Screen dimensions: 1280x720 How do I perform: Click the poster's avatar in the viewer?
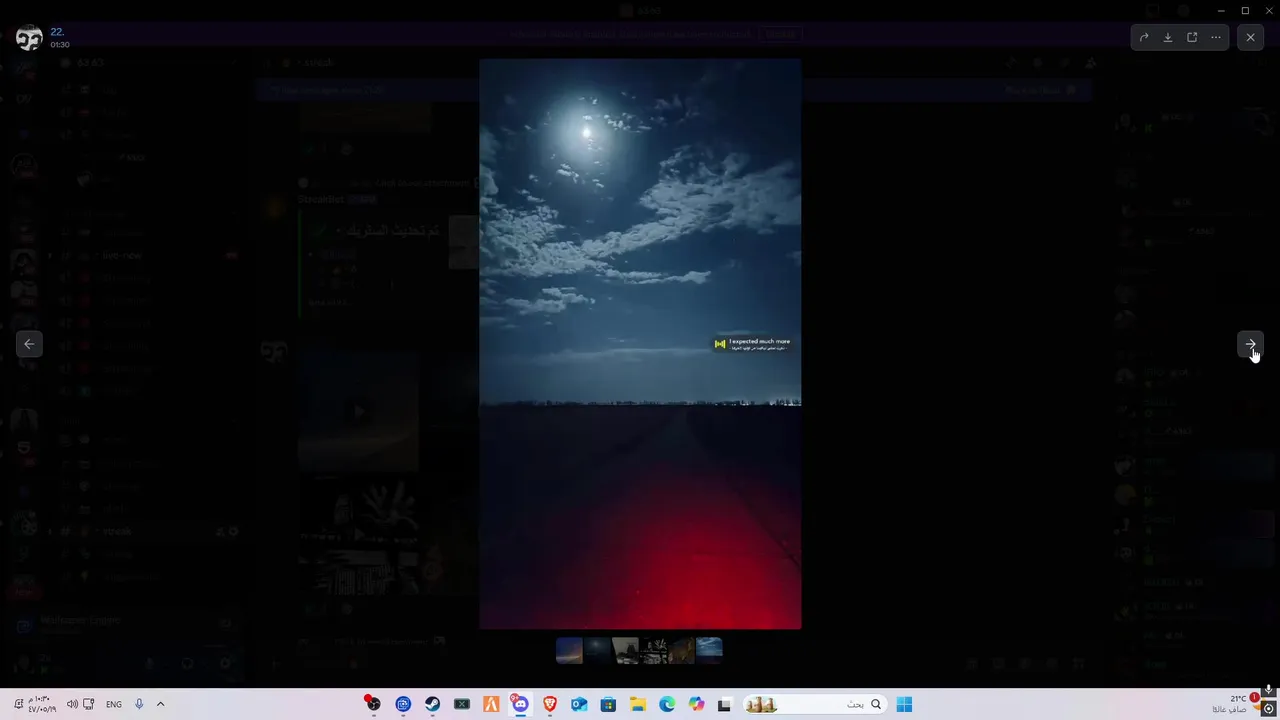coord(29,38)
